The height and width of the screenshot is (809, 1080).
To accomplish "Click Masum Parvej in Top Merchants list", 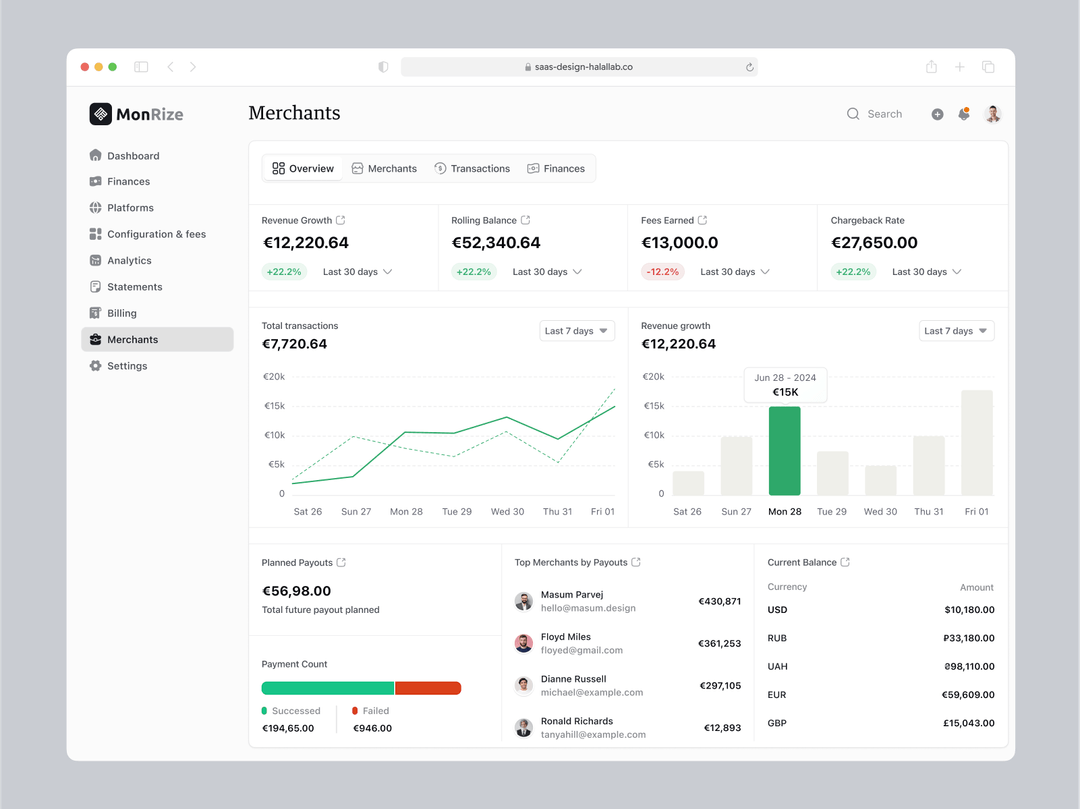I will click(573, 600).
